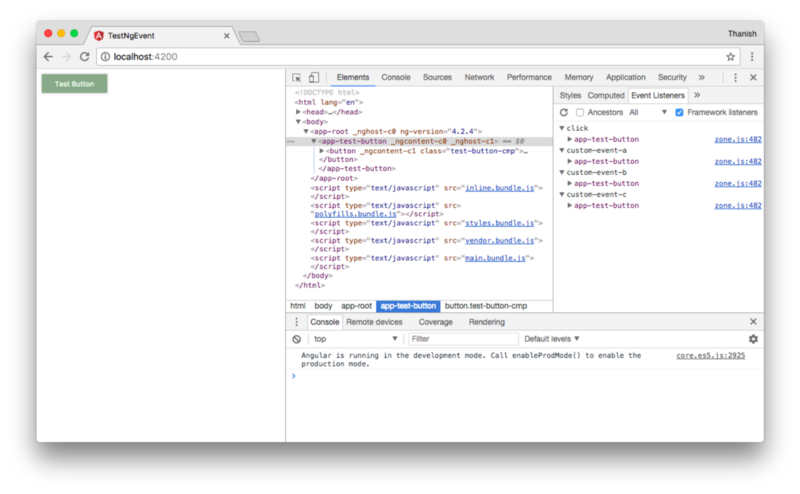Switch to the Network tab
The width and height of the screenshot is (800, 494).
click(479, 77)
